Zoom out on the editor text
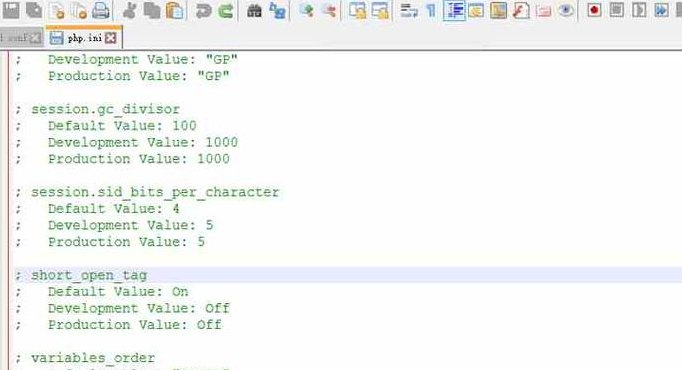This screenshot has height=370, width=682. click(x=330, y=10)
